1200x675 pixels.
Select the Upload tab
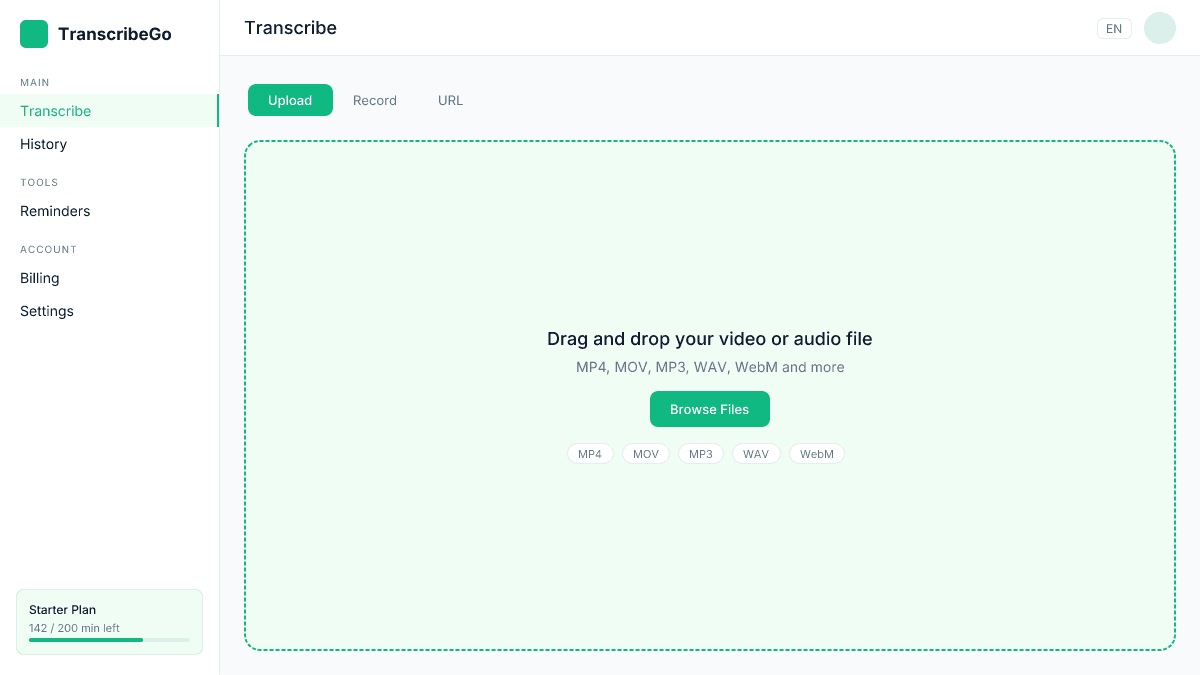(x=290, y=100)
